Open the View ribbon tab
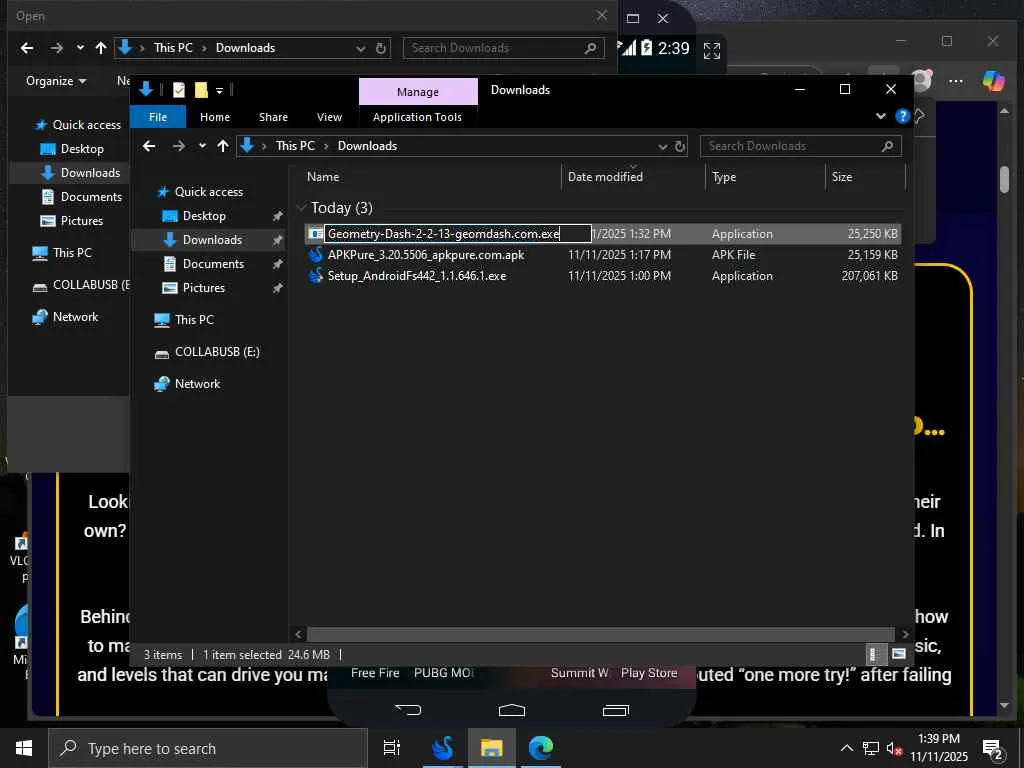The image size is (1024, 768). tap(329, 117)
